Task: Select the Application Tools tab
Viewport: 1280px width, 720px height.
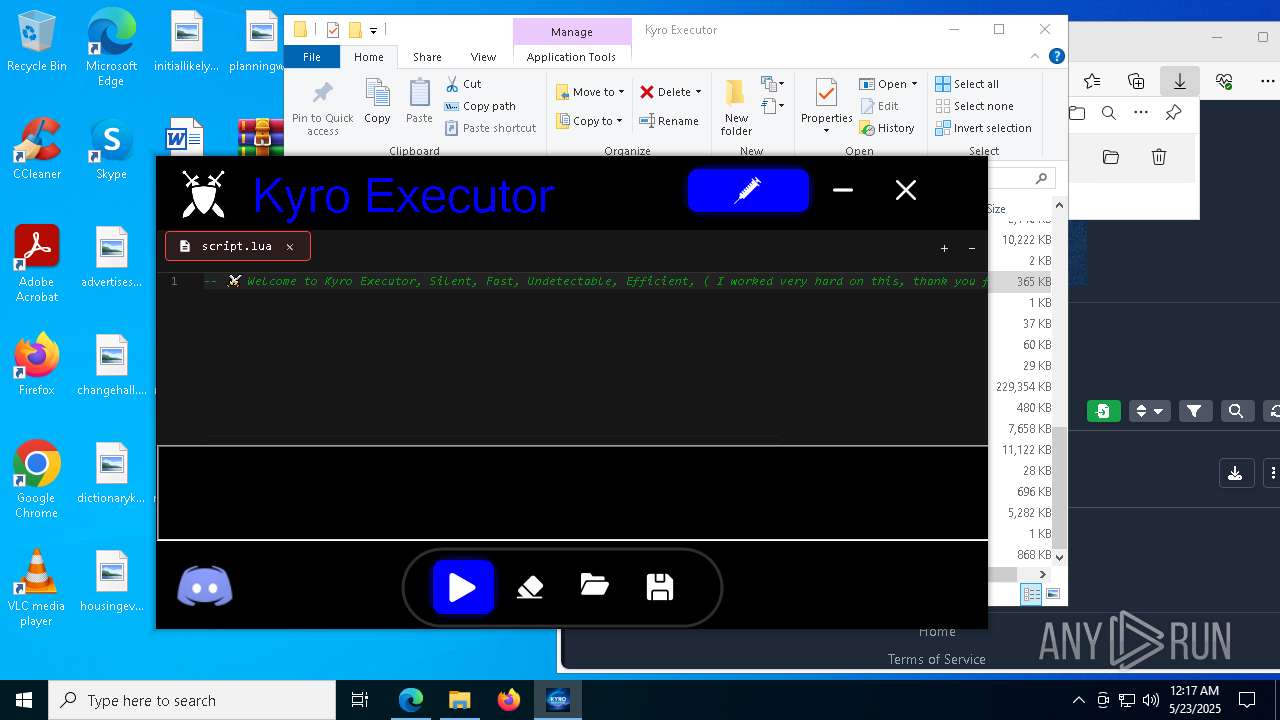Action: pos(571,57)
